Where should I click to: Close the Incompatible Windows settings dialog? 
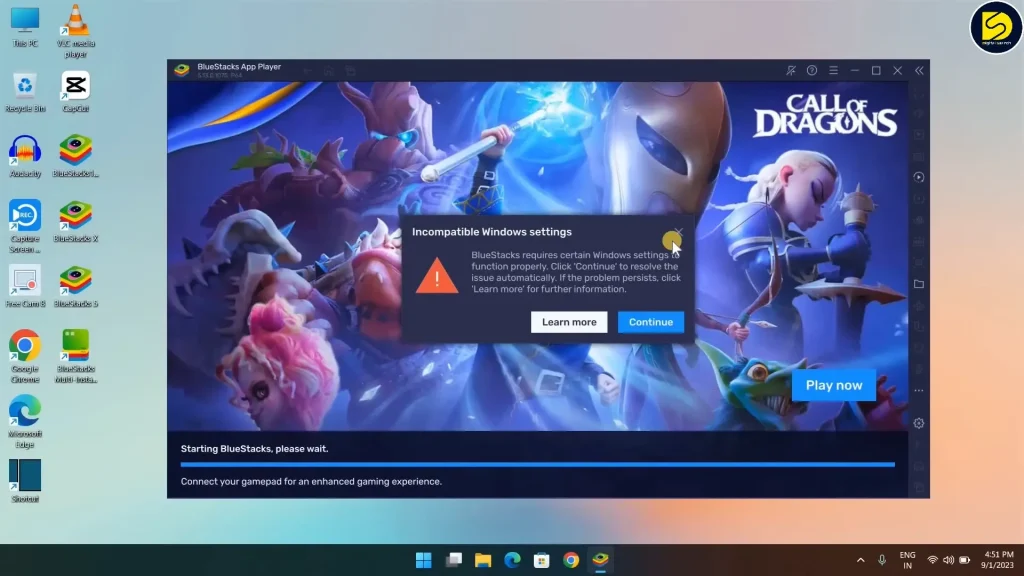click(x=678, y=232)
